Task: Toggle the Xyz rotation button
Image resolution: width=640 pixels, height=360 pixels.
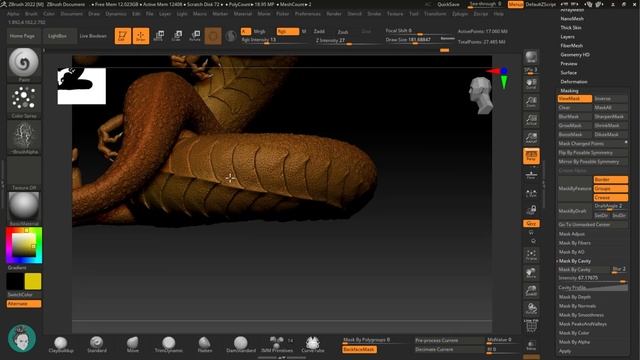Action: [531, 224]
